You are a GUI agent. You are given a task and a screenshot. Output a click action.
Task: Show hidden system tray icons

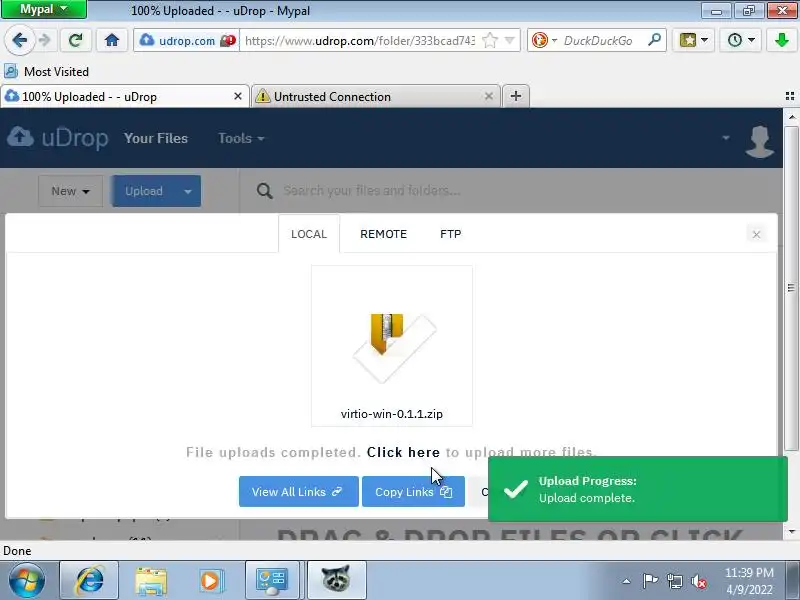coord(627,581)
